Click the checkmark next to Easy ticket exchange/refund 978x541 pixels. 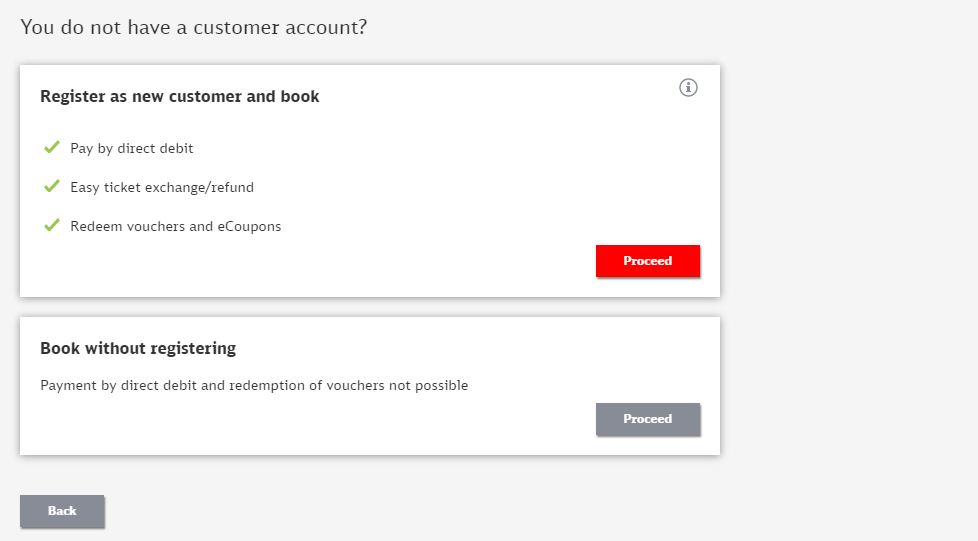pos(52,187)
